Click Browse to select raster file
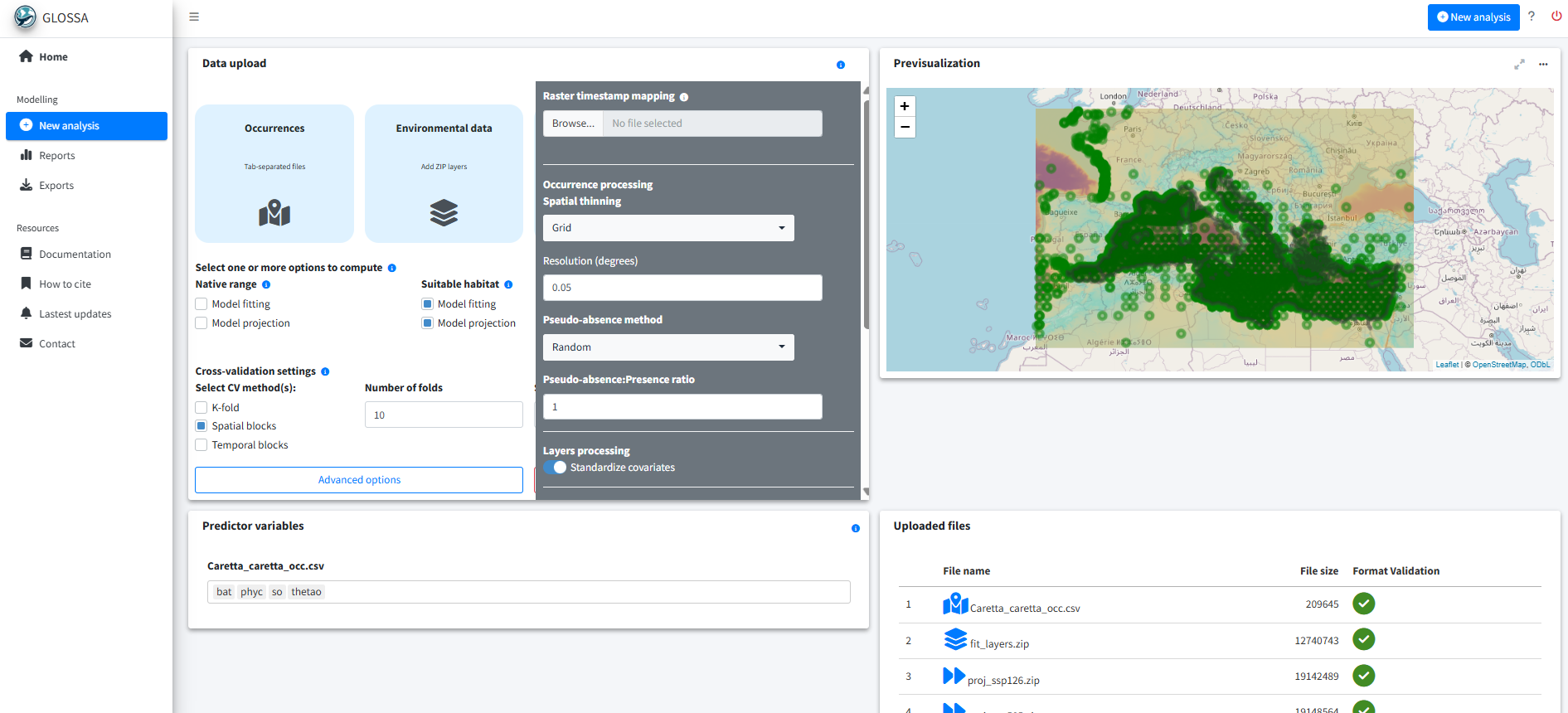Viewport: 1568px width, 713px height. click(573, 124)
